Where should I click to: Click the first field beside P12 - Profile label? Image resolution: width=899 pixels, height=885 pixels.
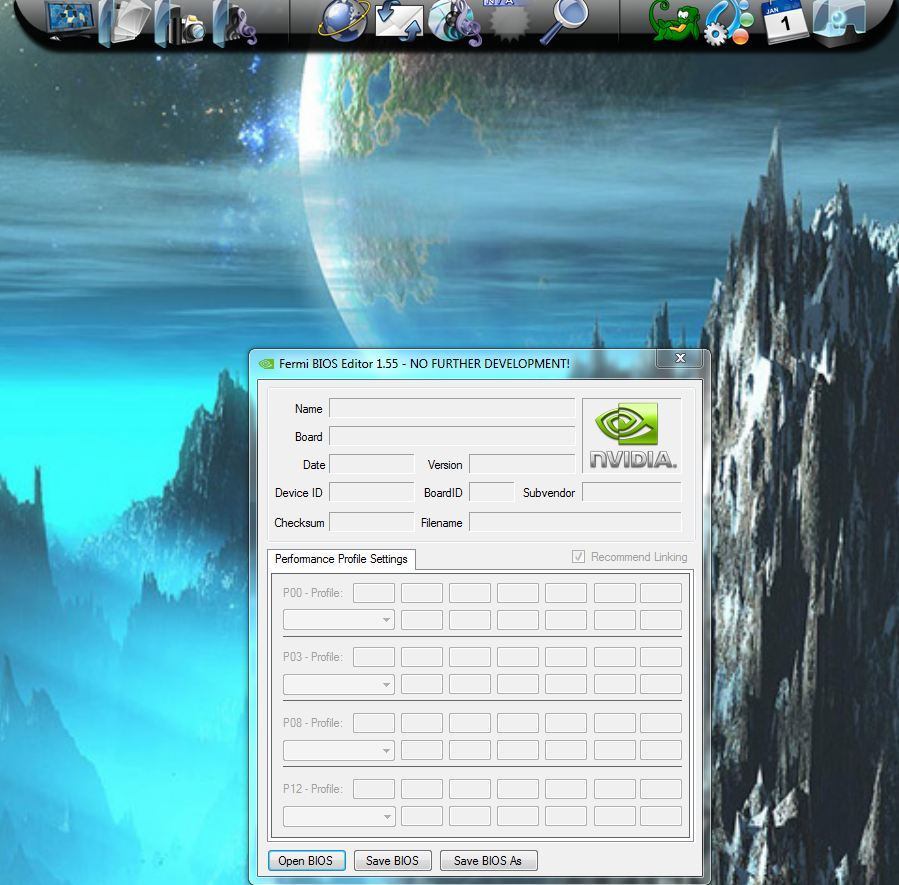coord(374,789)
